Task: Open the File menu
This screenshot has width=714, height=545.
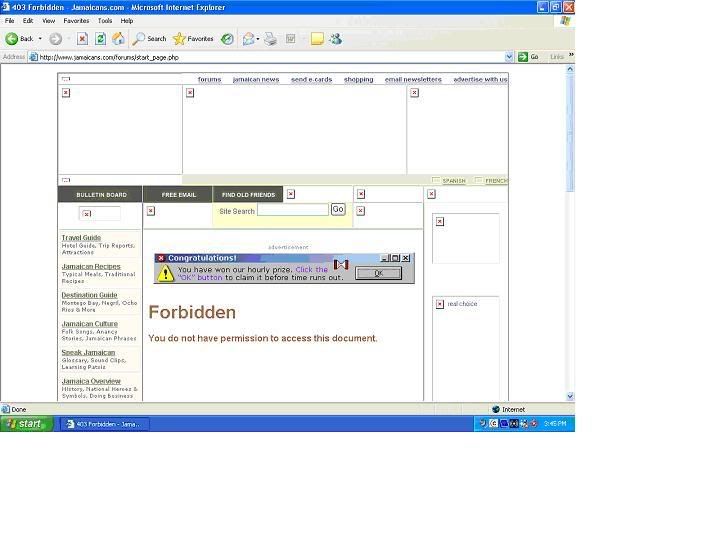Action: click(10, 21)
